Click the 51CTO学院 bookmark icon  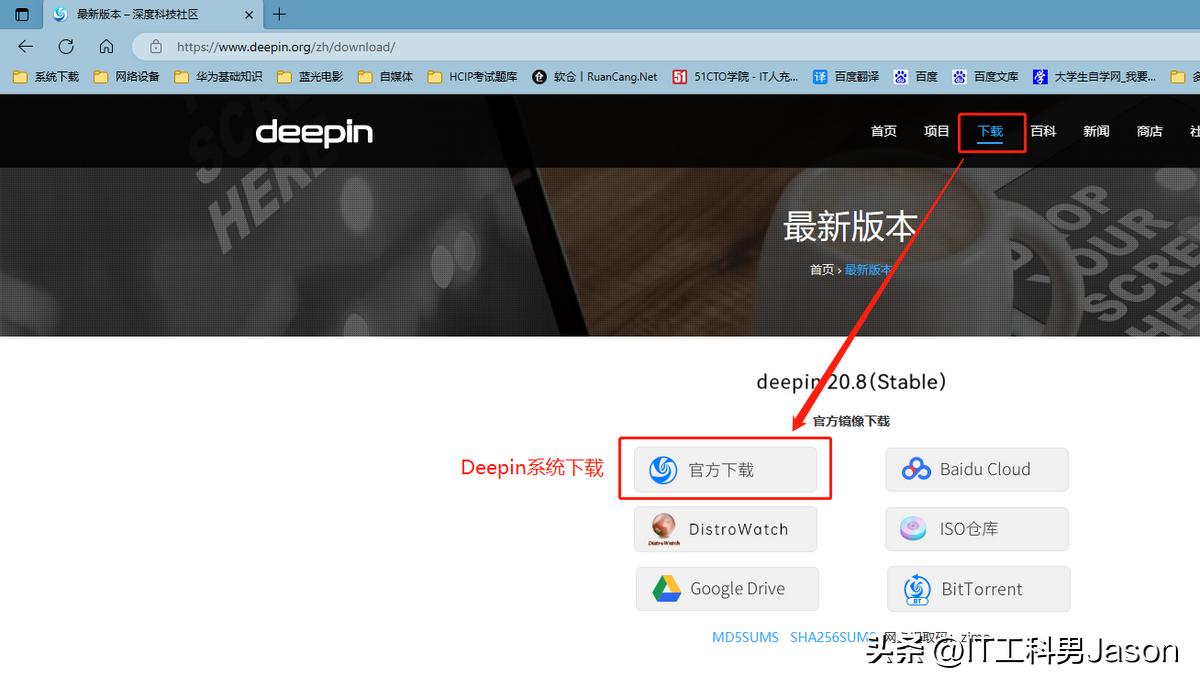pyautogui.click(x=680, y=75)
